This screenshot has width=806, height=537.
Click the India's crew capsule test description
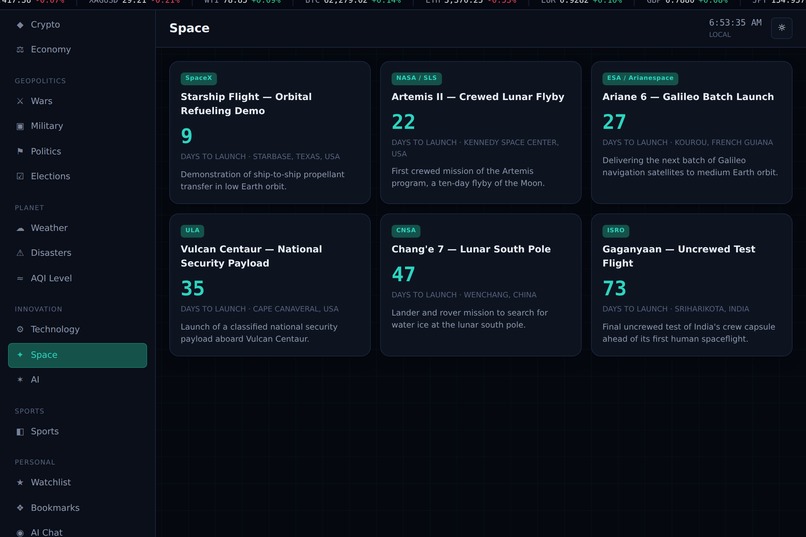[688, 332]
